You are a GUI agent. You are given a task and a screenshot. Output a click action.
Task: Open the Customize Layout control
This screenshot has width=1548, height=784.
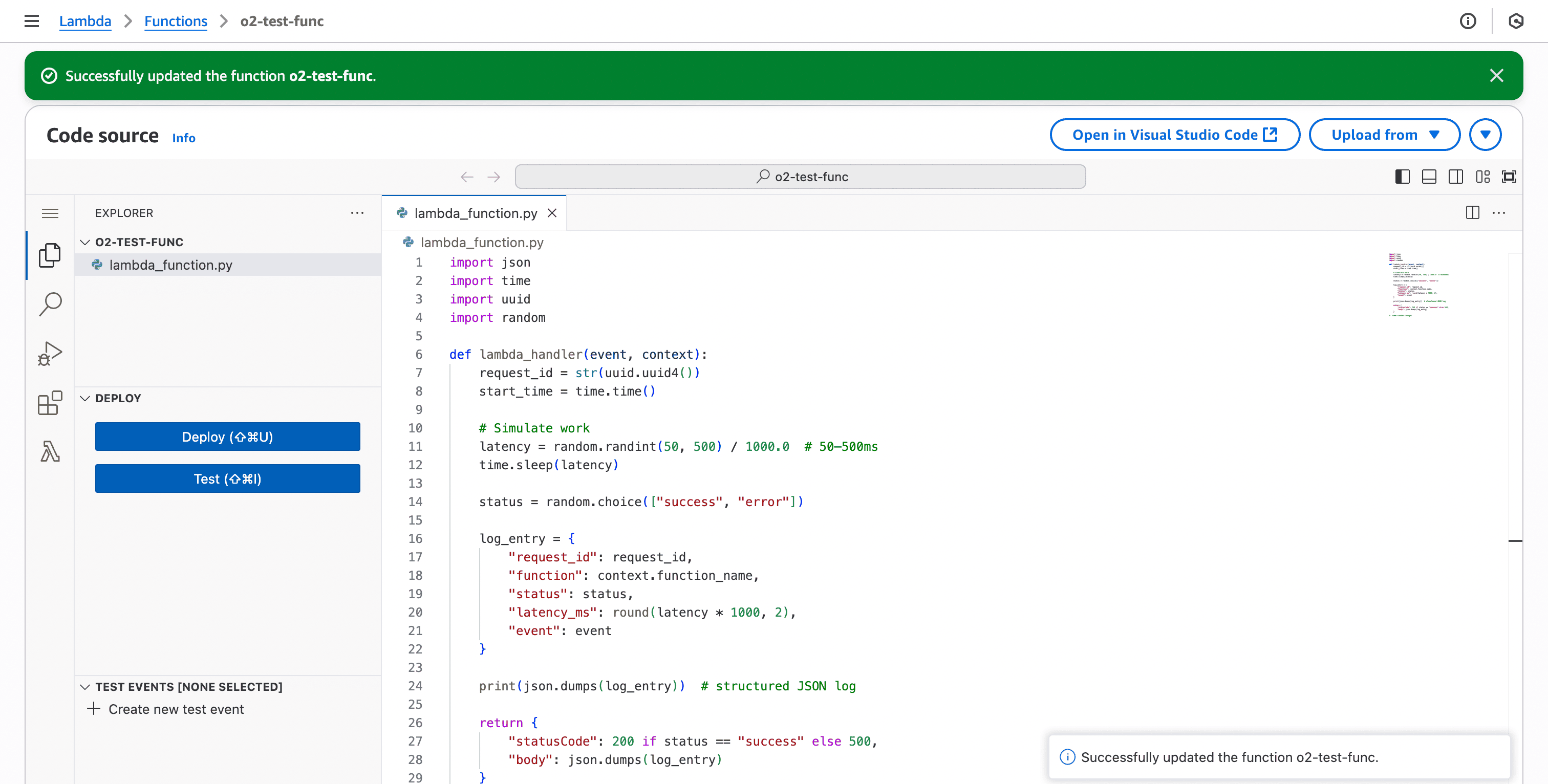[x=1482, y=176]
